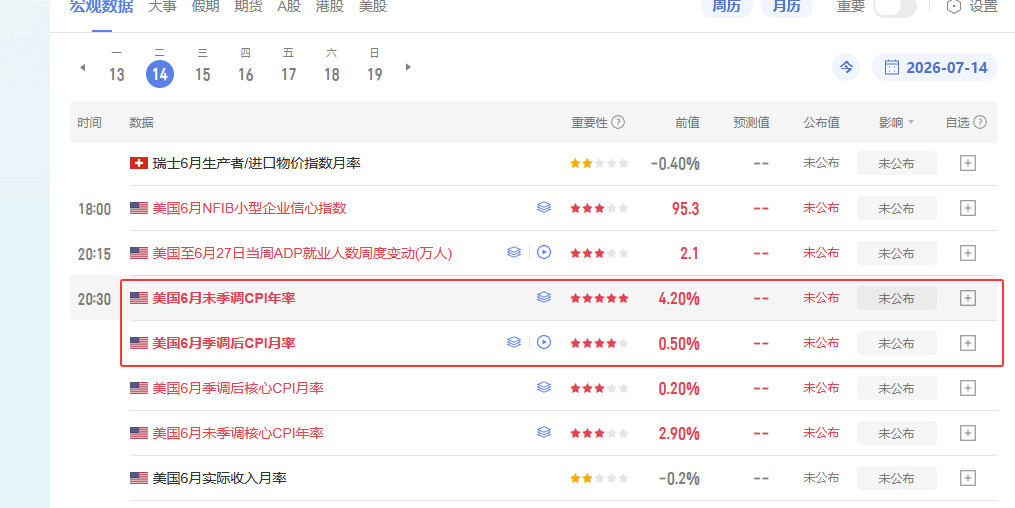Click the 自选 help question icon
The width and height of the screenshot is (1015, 508).
point(980,122)
